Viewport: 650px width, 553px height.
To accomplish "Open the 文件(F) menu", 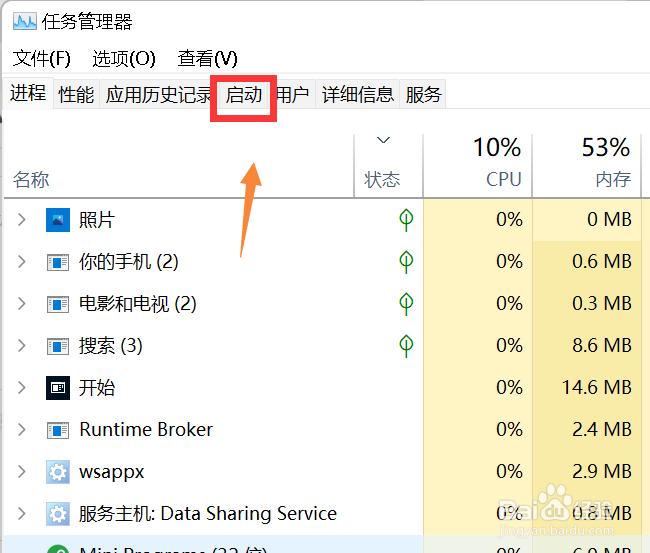I will pyautogui.click(x=41, y=58).
